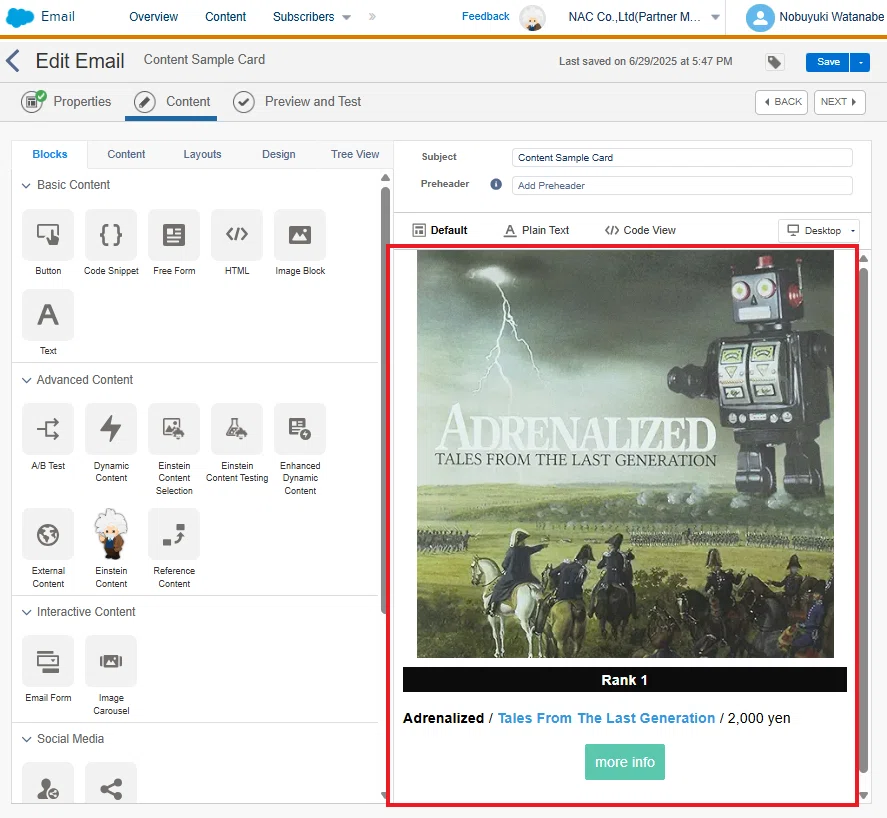Switch to Code View

pyautogui.click(x=640, y=230)
